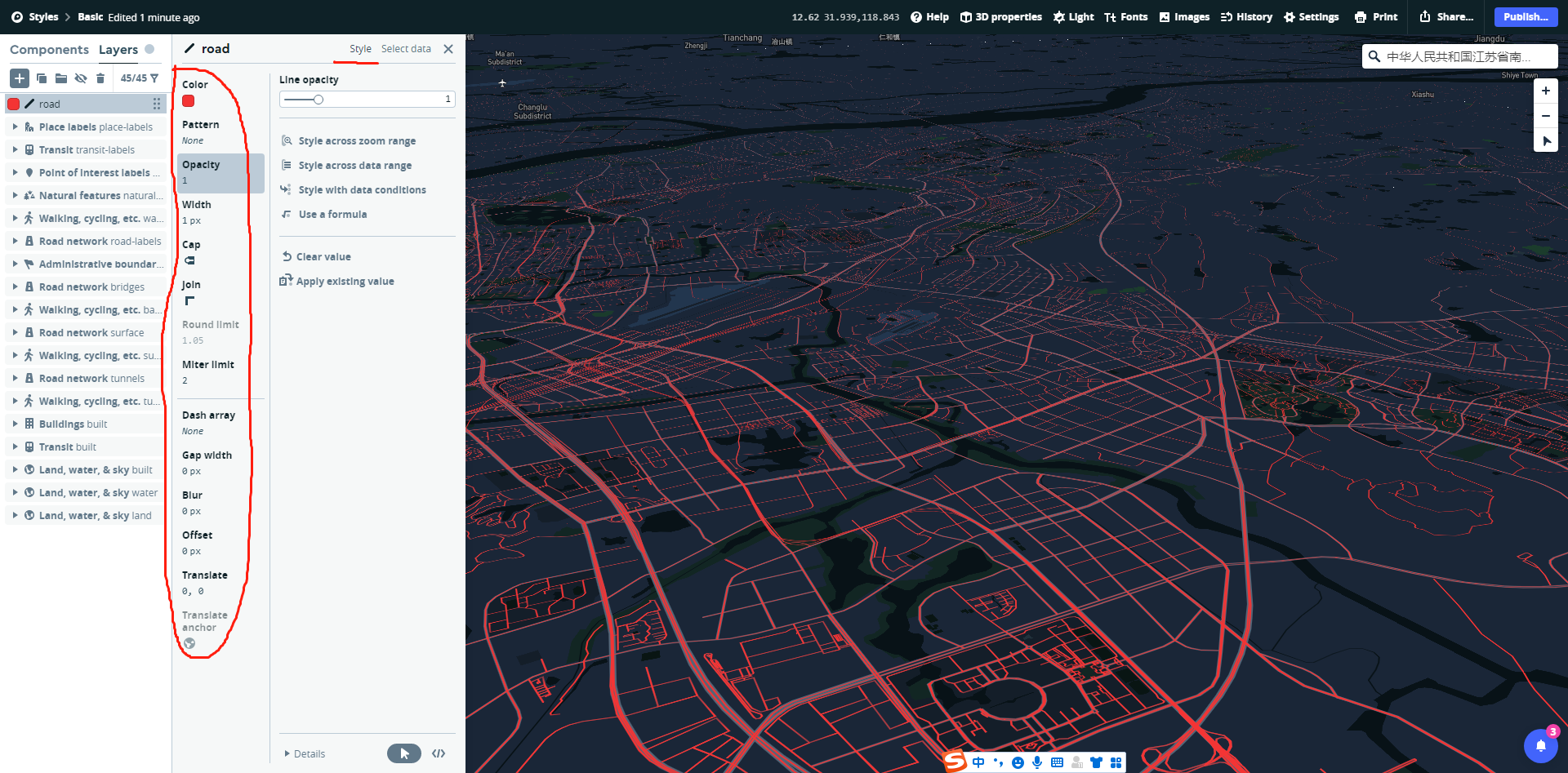
Task: Click the Sogou input method logo
Action: point(955,762)
